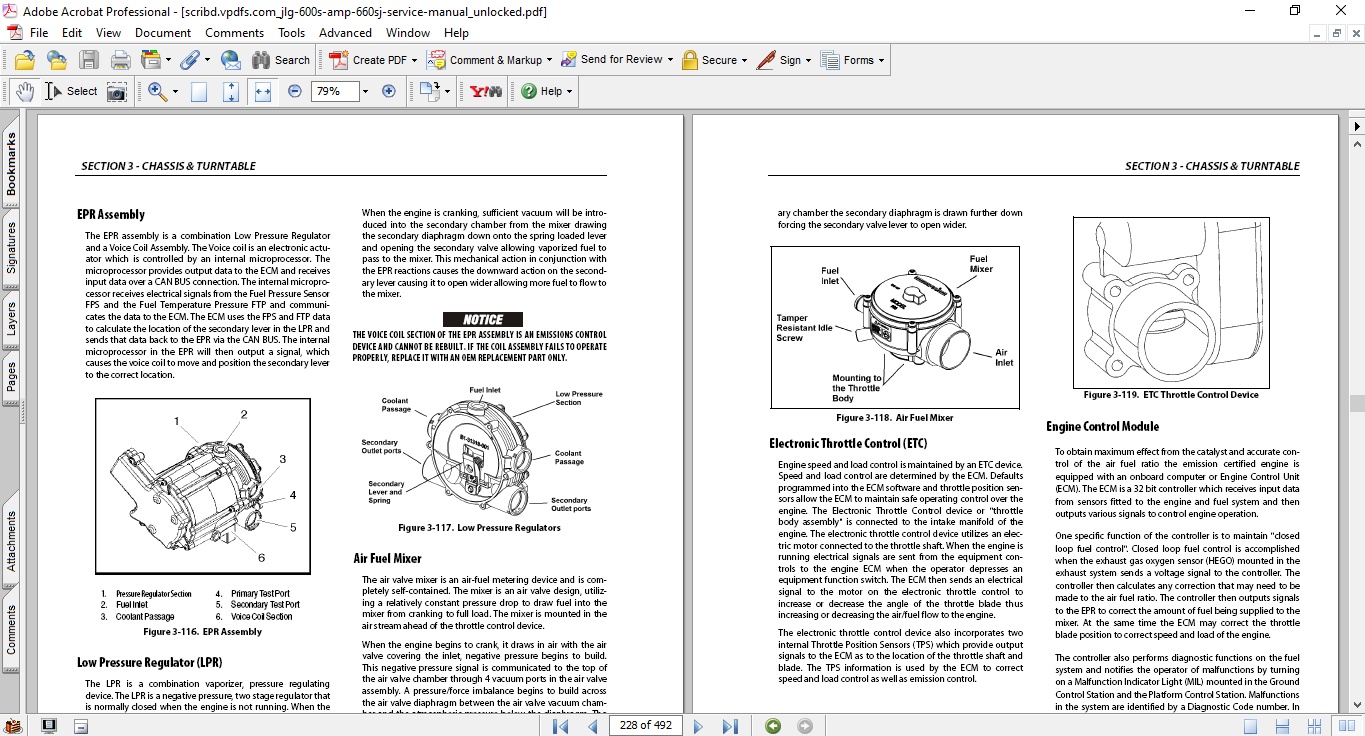Click the Fit Width icon

click(x=263, y=91)
